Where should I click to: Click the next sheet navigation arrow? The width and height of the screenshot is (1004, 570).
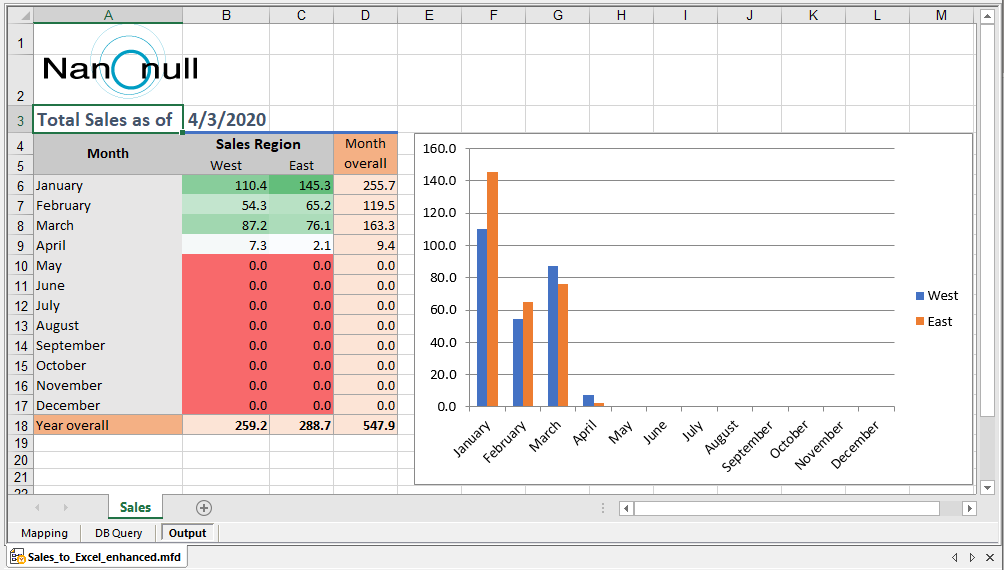pyautogui.click(x=66, y=508)
